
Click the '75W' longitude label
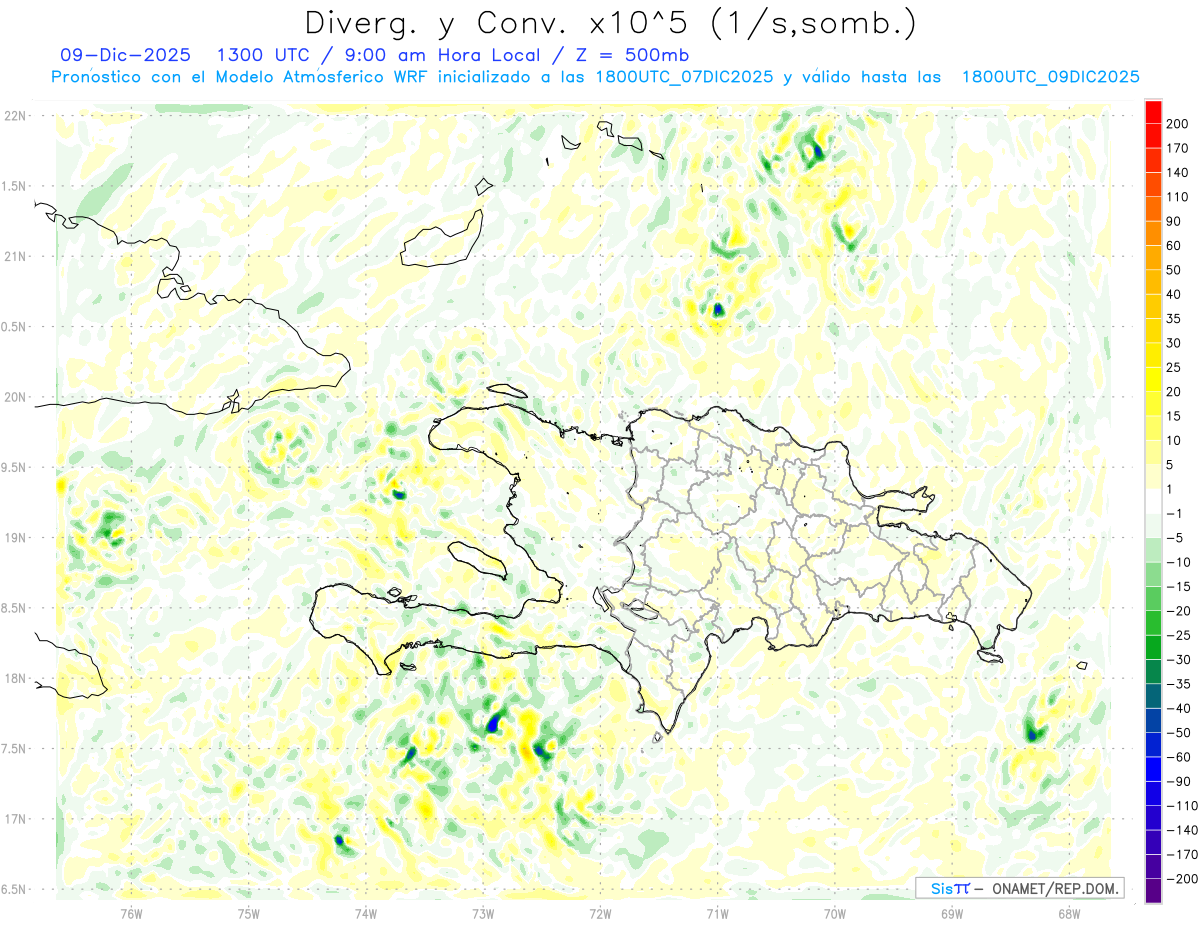coord(249,913)
